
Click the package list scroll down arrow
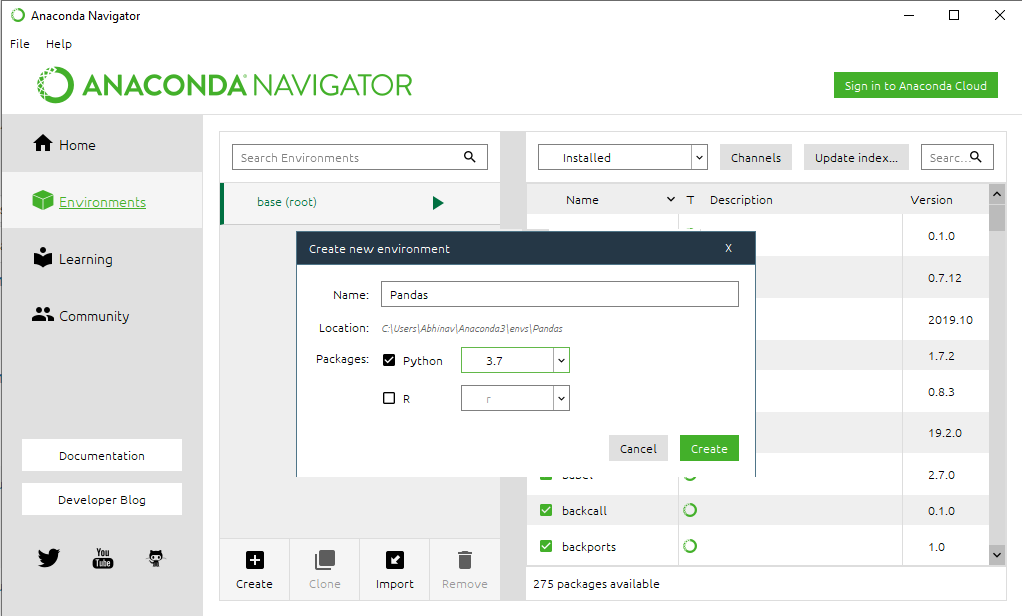point(997,555)
